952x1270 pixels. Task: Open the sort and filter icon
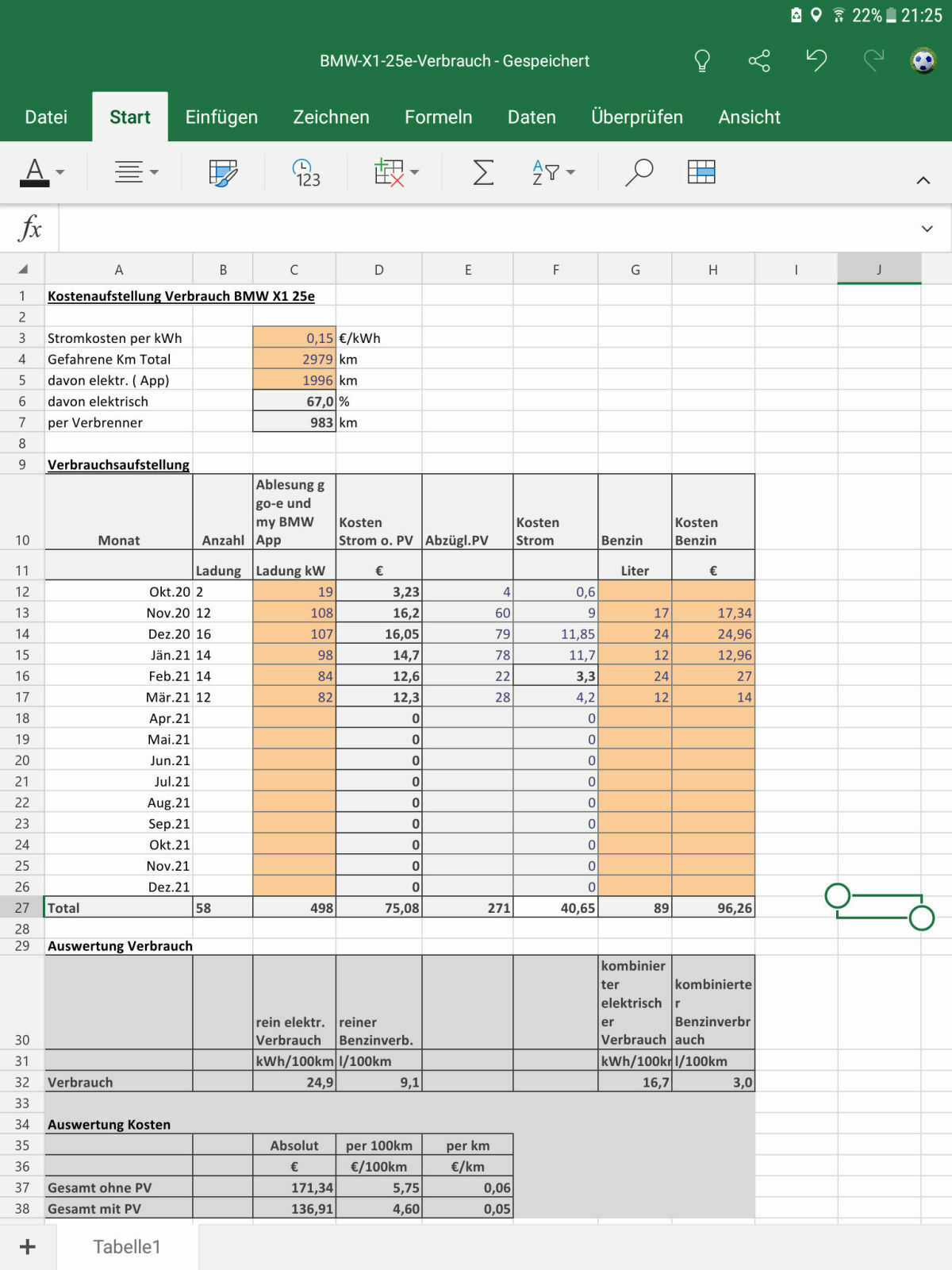(x=545, y=172)
